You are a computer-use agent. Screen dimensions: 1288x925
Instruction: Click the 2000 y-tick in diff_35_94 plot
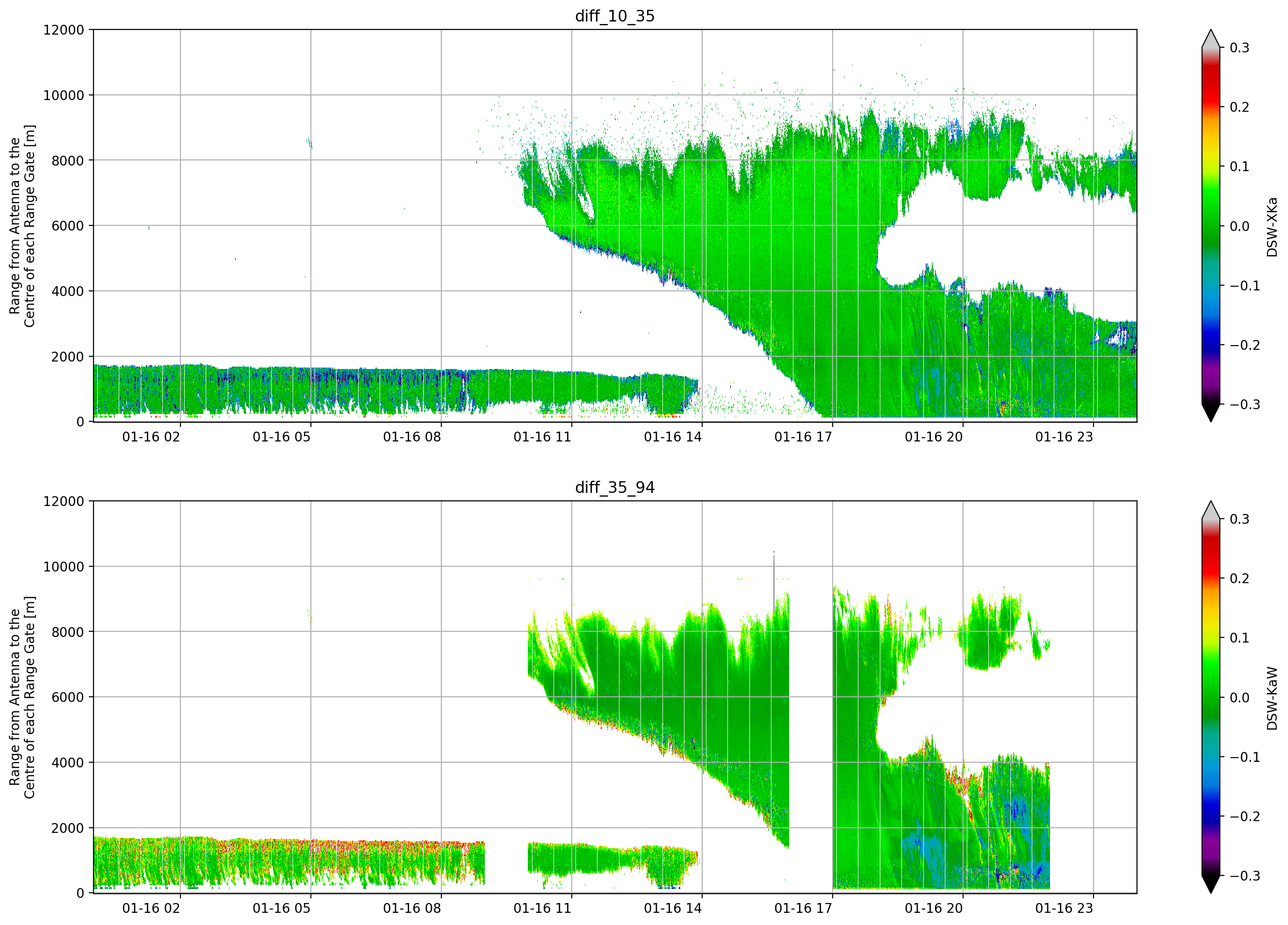tap(68, 828)
